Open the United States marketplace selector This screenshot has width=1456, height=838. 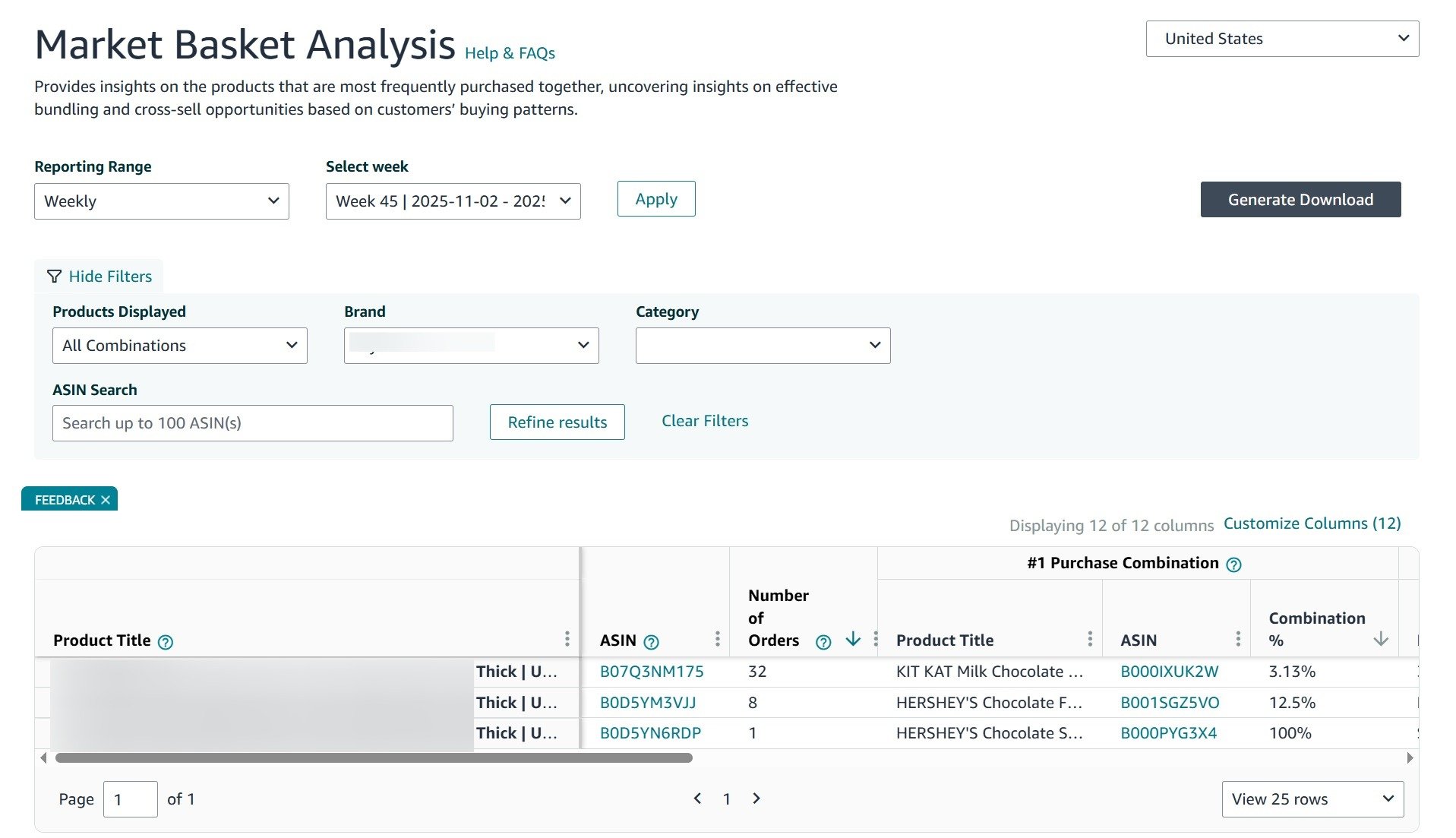click(x=1281, y=39)
